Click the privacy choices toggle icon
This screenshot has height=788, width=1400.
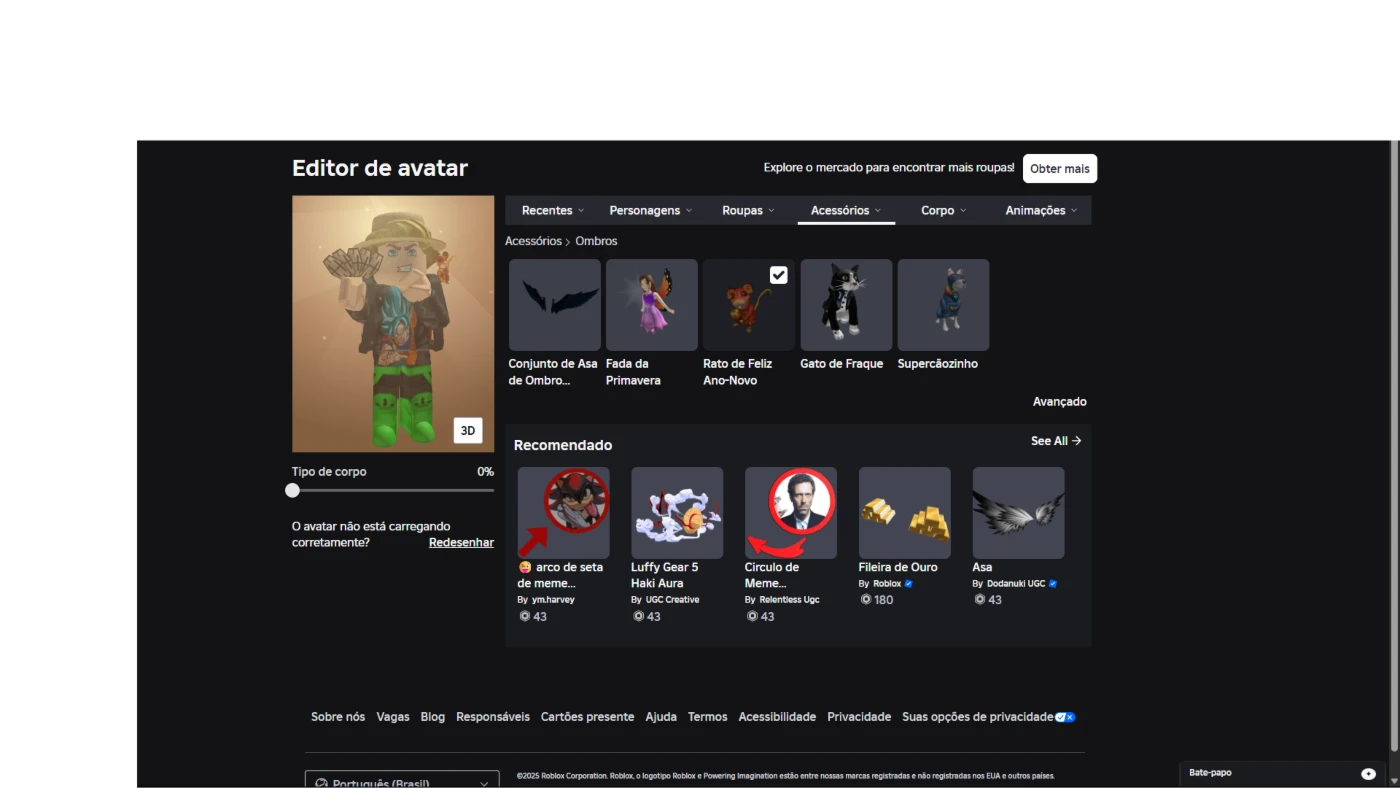pos(1066,717)
